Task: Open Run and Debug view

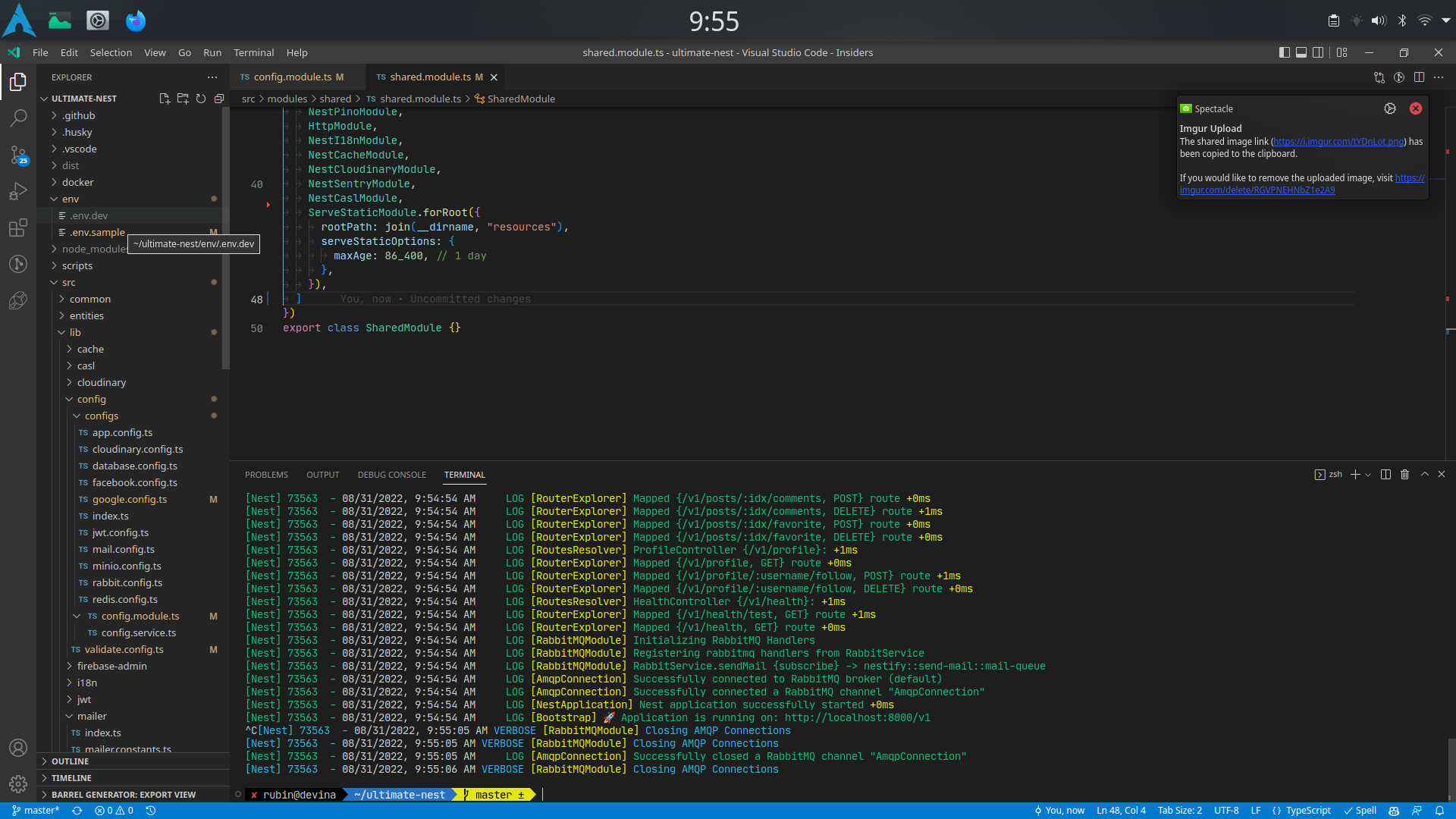Action: pyautogui.click(x=18, y=191)
